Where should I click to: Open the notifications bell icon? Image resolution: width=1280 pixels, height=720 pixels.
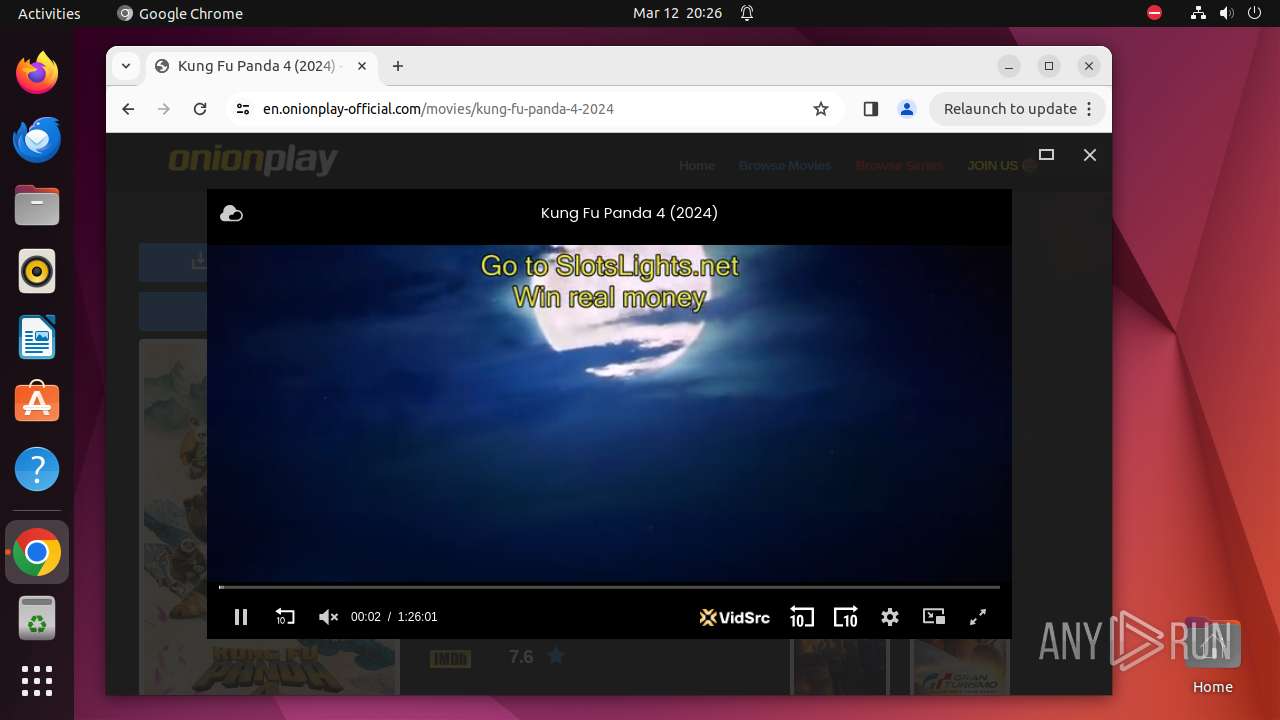click(x=747, y=13)
